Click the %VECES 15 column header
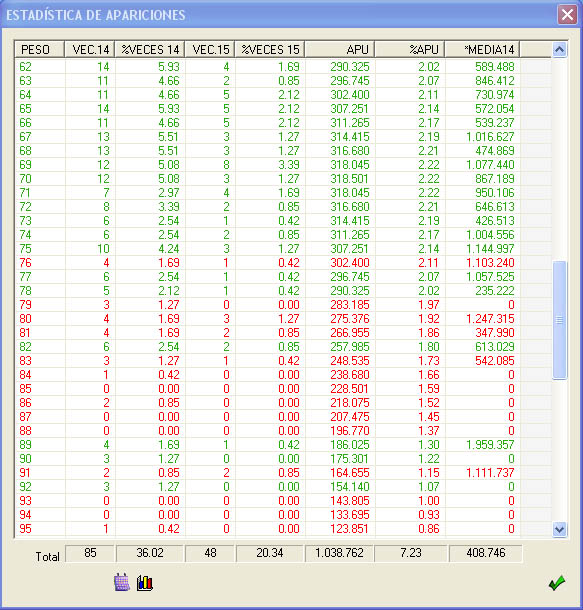This screenshot has height=610, width=583. (x=270, y=49)
